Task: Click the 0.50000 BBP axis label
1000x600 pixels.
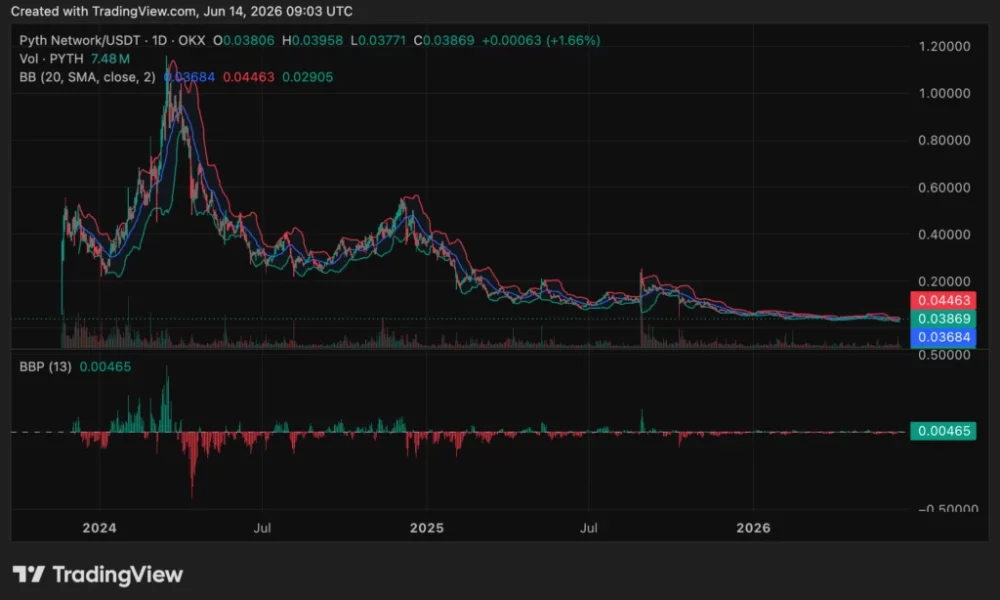Action: (945, 355)
